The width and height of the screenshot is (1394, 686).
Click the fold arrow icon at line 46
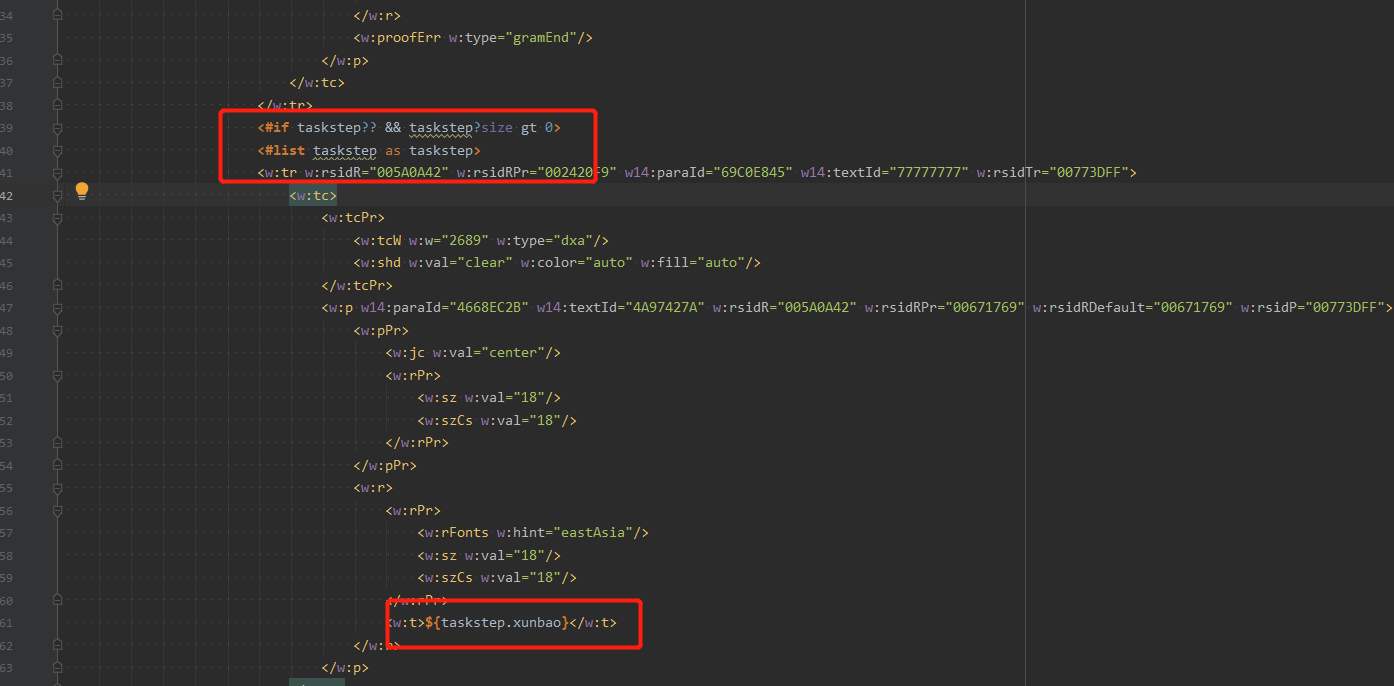[x=57, y=285]
